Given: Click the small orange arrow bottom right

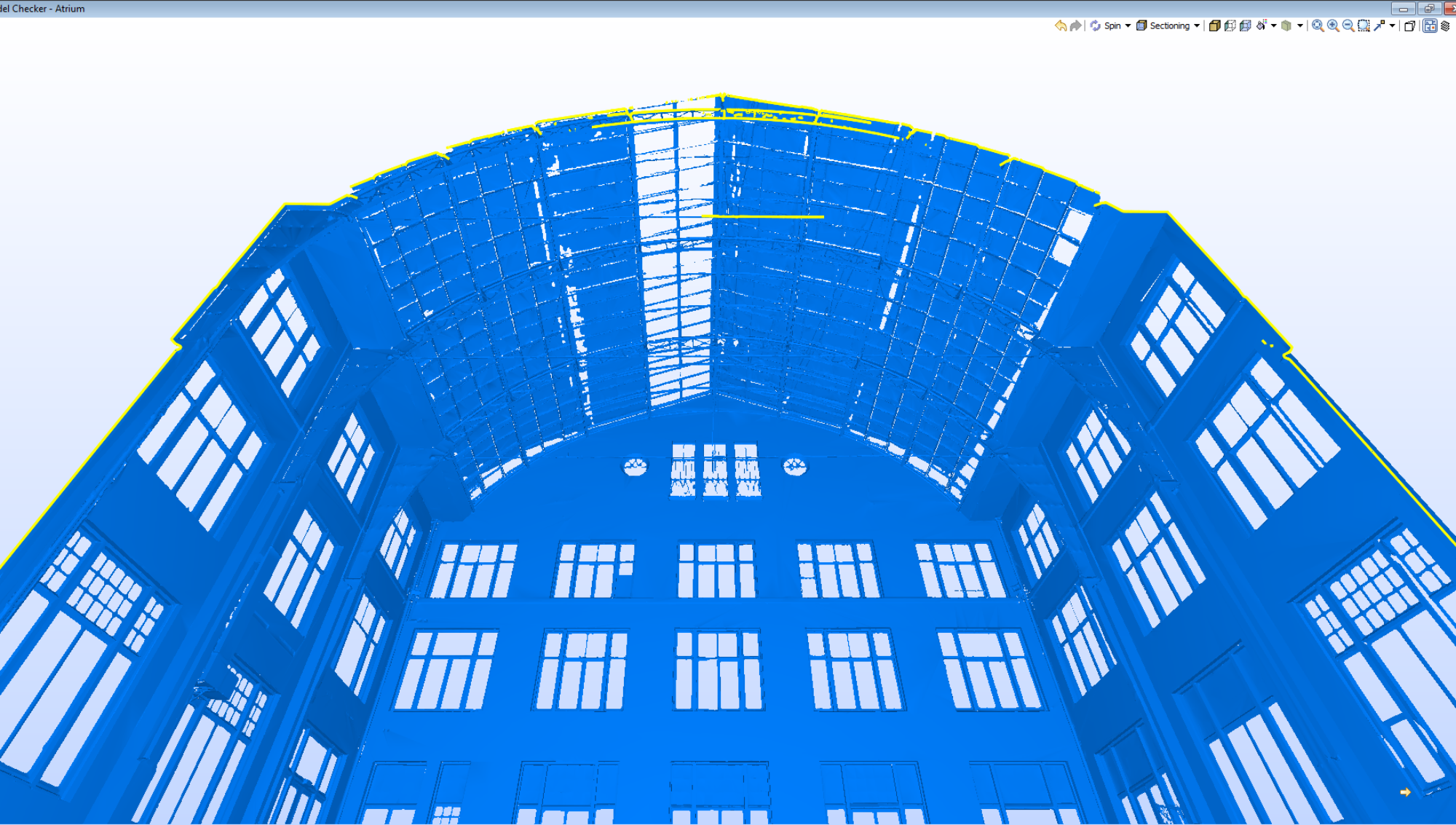Looking at the screenshot, I should point(1405,792).
